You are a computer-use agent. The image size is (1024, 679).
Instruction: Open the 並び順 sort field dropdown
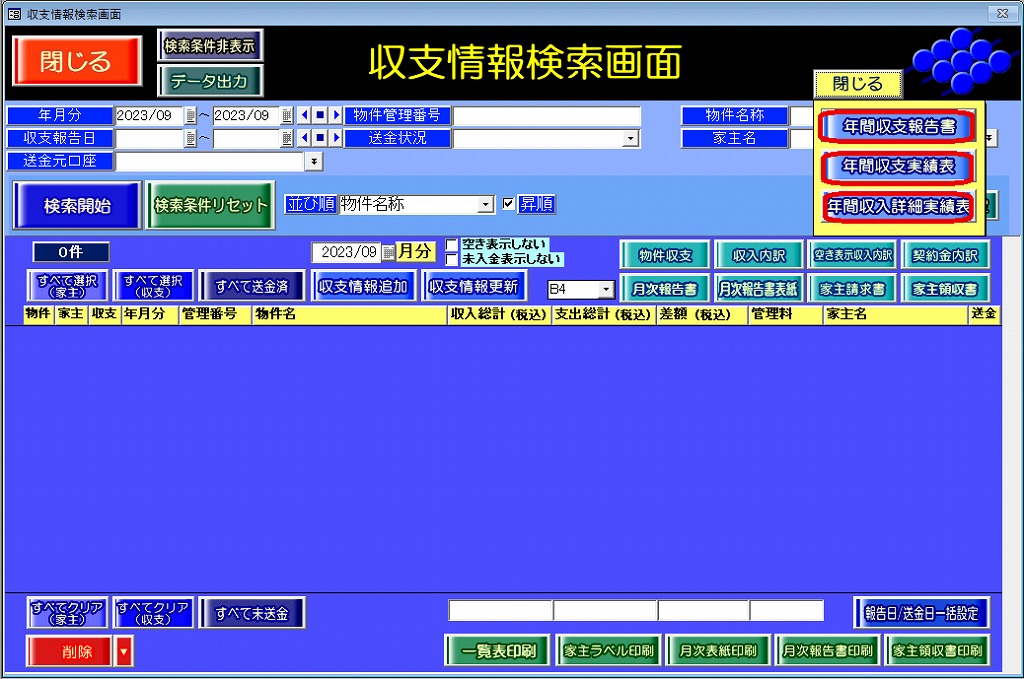coord(486,204)
